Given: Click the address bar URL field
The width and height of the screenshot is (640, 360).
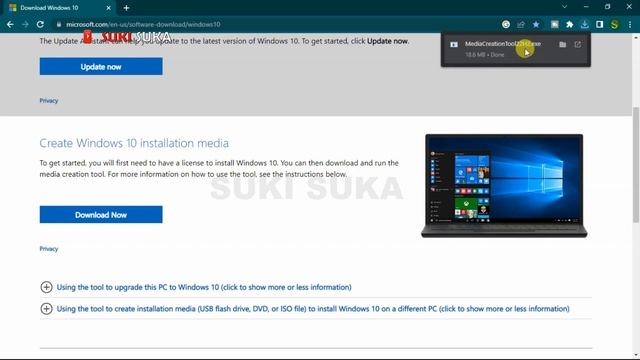Looking at the screenshot, I should click(278, 24).
